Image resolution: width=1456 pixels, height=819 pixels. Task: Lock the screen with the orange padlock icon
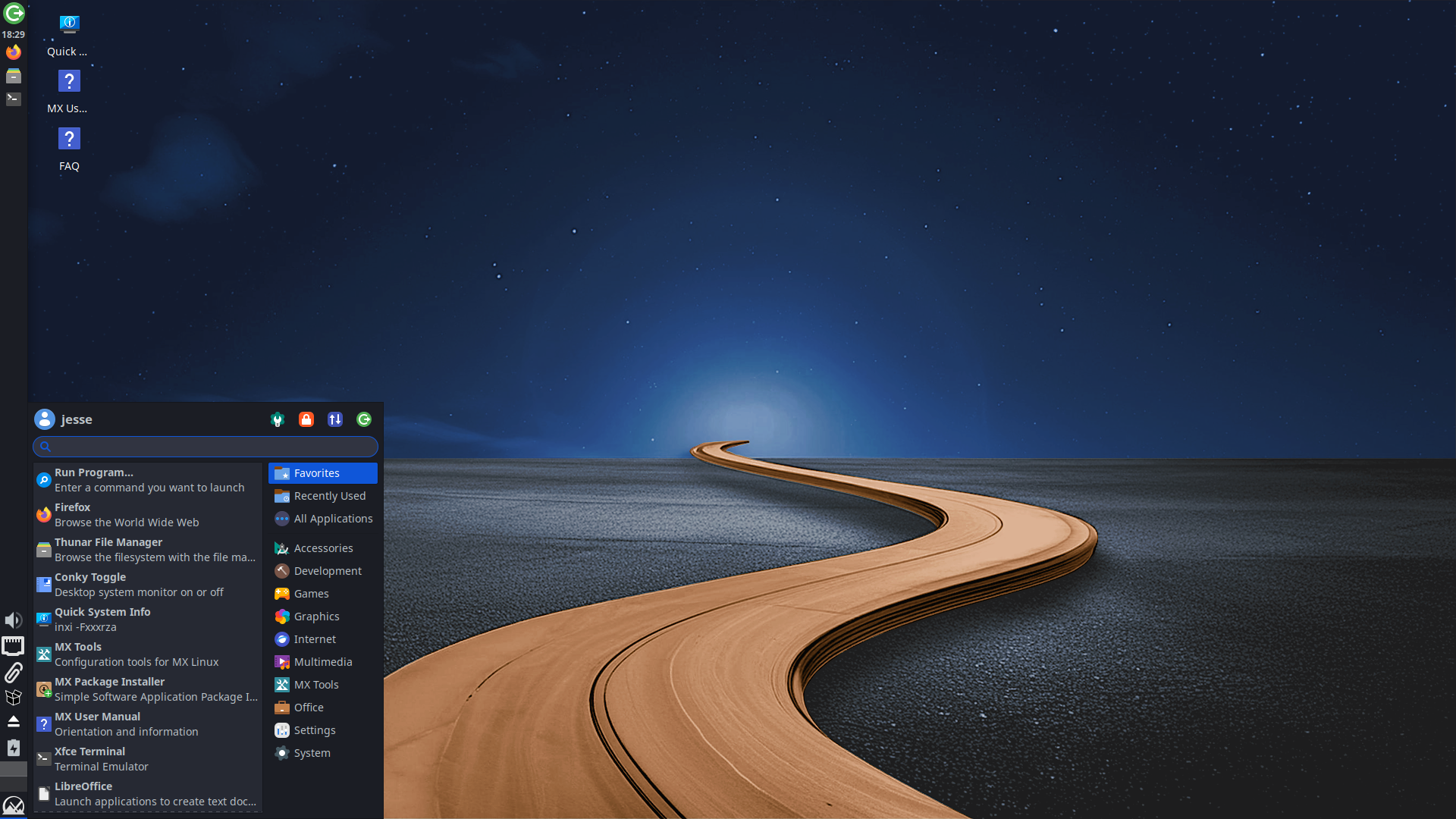coord(306,419)
